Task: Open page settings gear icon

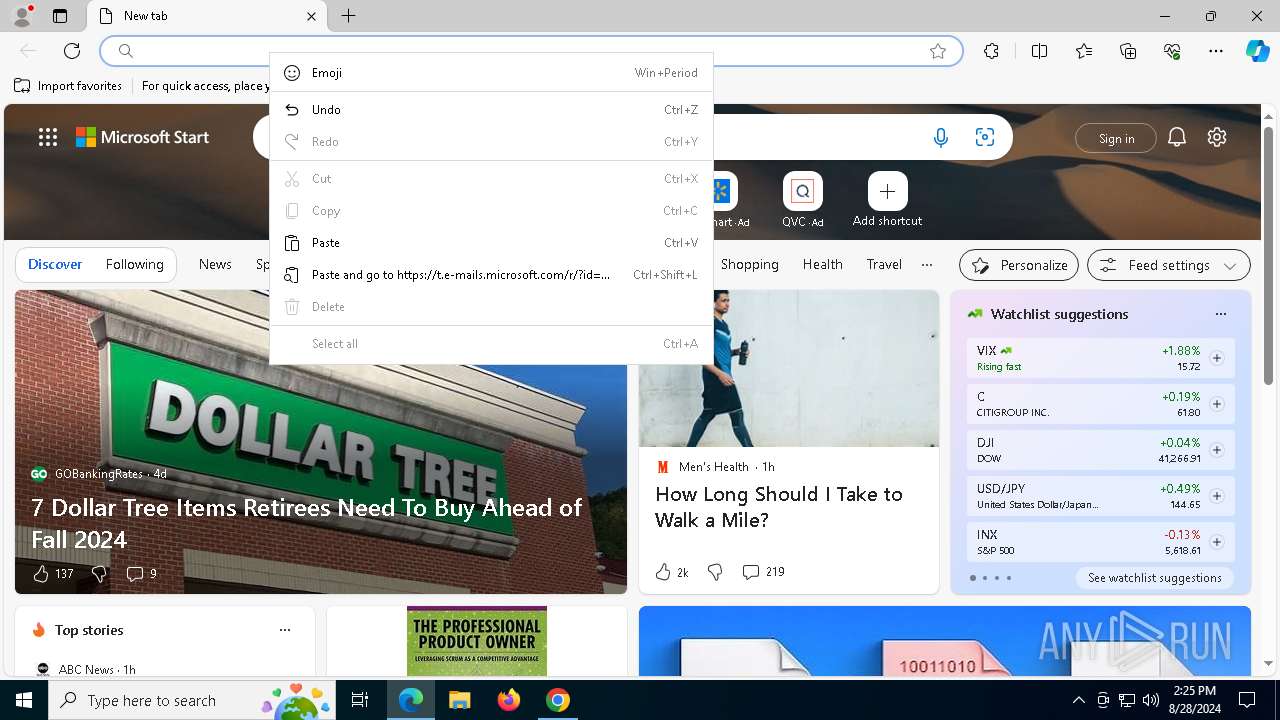Action: tap(1217, 138)
